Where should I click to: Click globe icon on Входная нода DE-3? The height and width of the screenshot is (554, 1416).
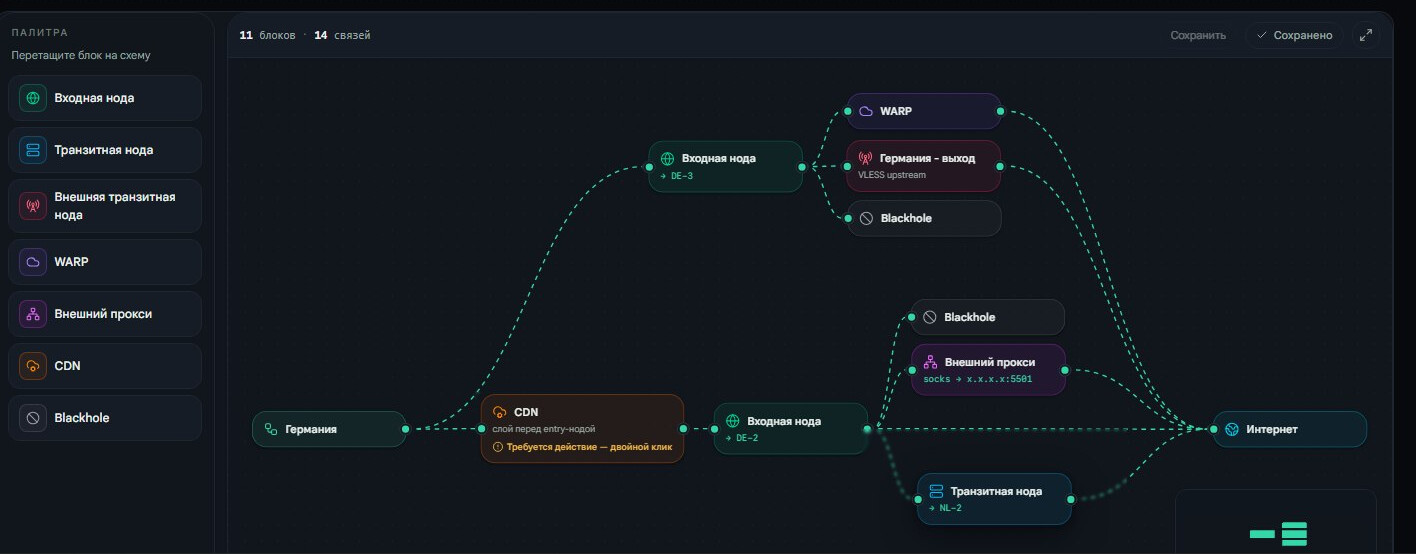(668, 158)
